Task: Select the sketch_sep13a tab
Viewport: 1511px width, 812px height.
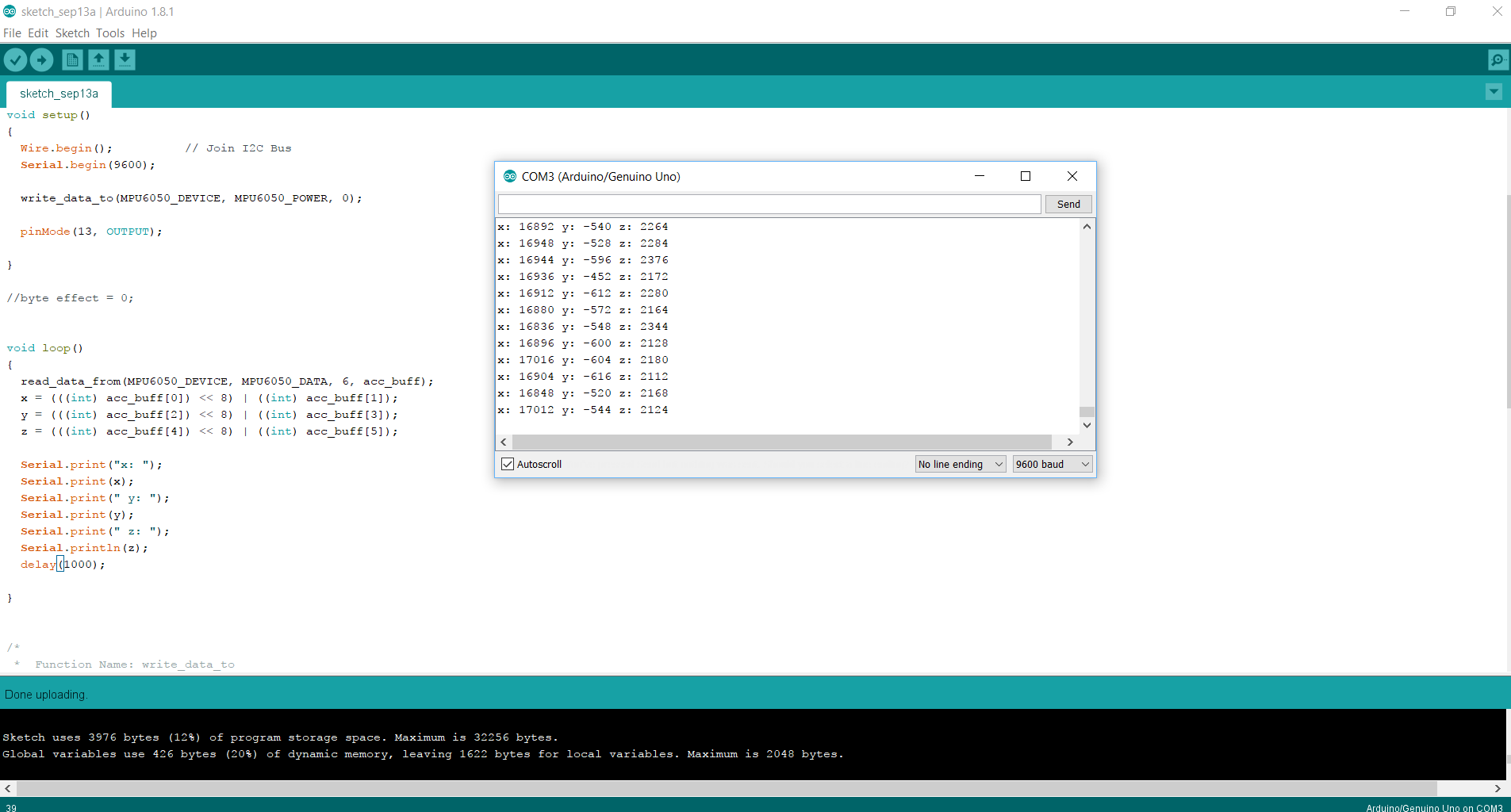Action: (x=59, y=94)
